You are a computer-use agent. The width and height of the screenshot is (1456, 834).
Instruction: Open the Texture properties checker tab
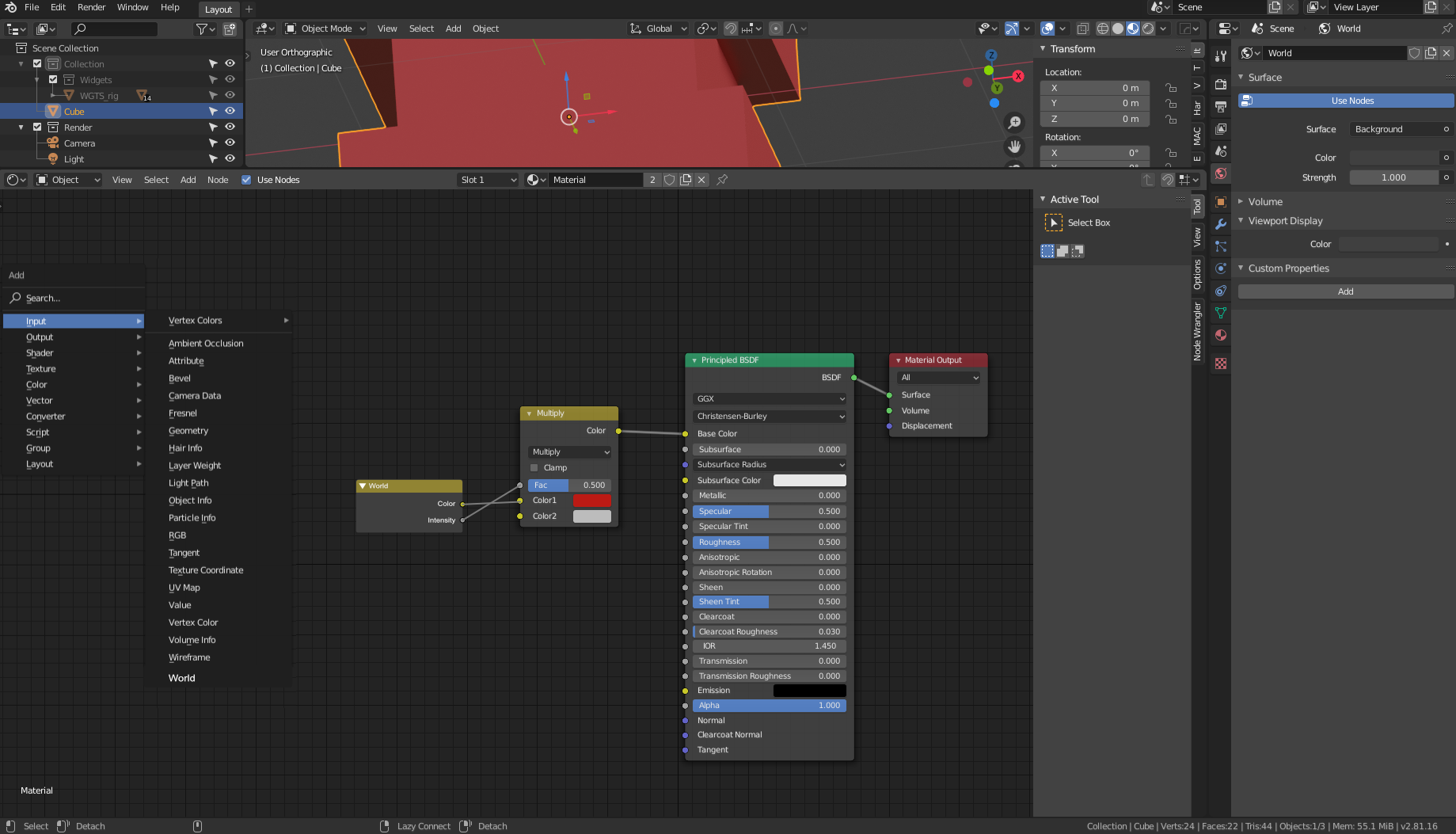[x=1221, y=364]
